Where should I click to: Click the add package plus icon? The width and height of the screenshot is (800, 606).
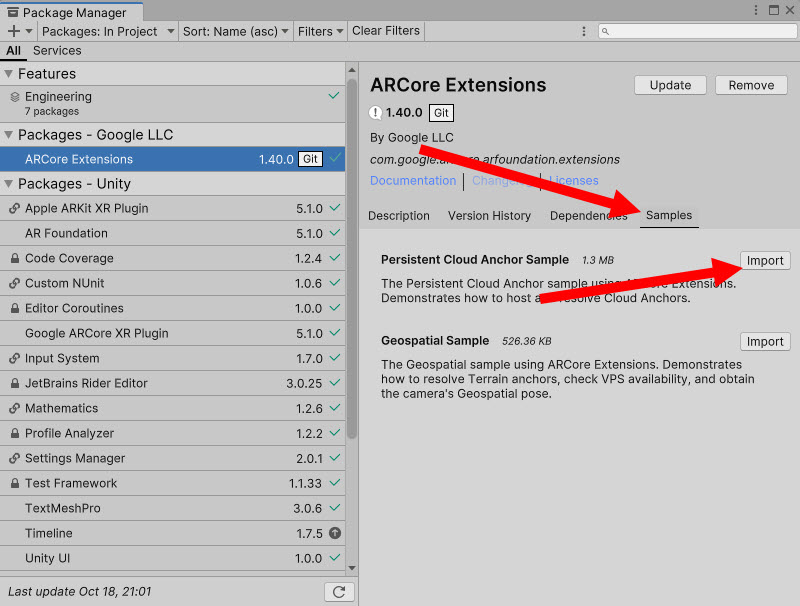[14, 31]
